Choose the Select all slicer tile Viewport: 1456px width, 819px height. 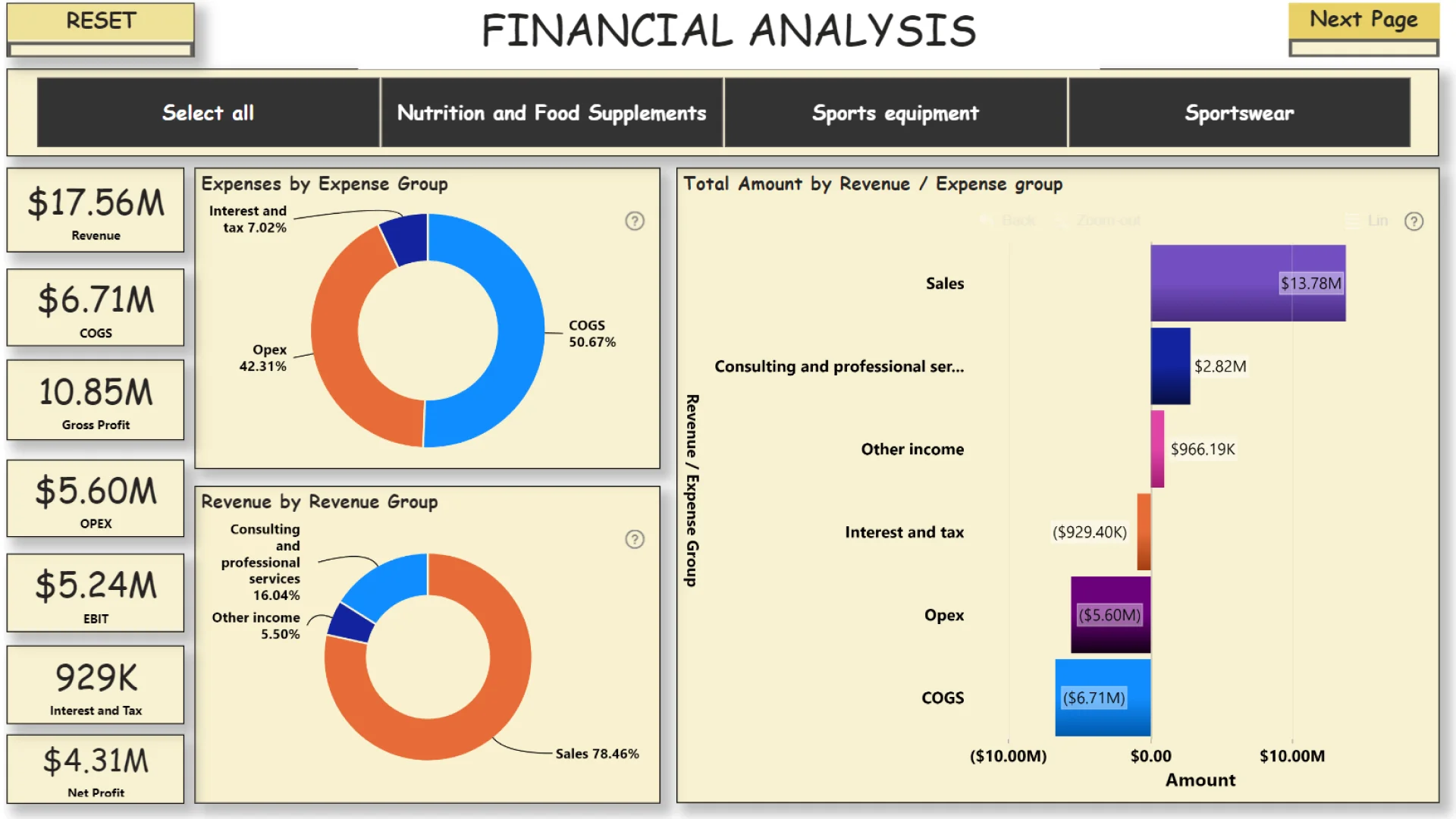(208, 112)
